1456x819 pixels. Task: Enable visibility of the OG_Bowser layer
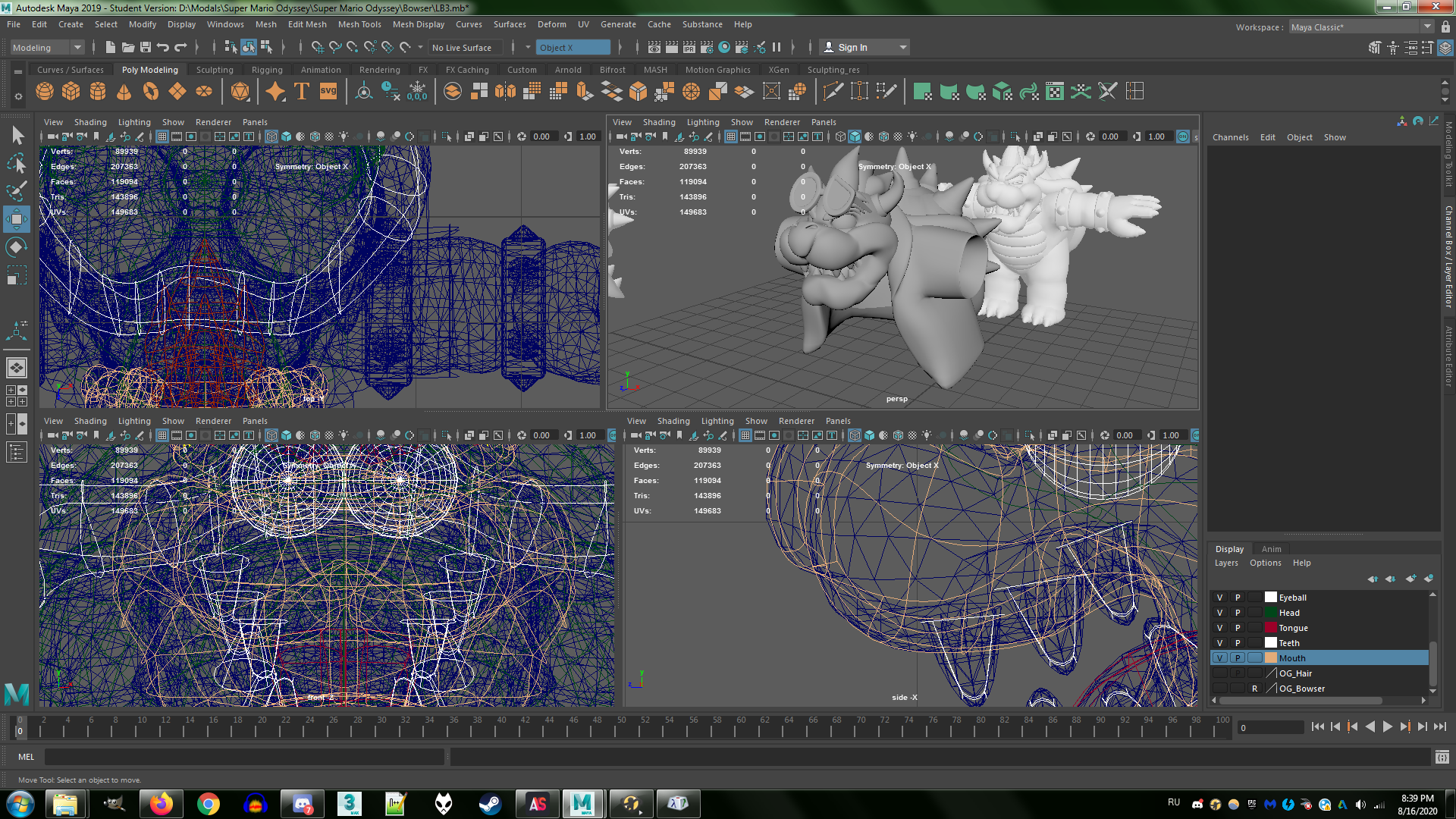[x=1220, y=689]
